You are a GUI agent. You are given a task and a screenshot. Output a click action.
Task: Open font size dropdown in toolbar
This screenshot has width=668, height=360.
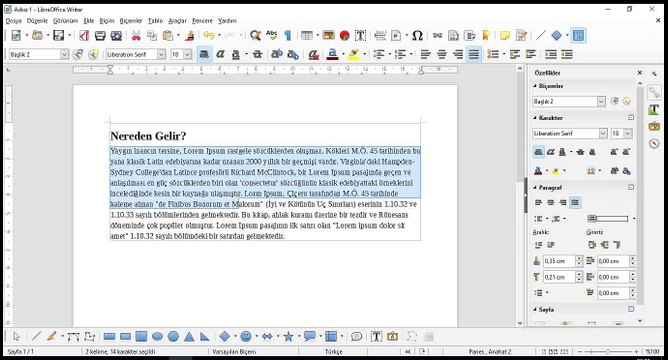pyautogui.click(x=187, y=55)
